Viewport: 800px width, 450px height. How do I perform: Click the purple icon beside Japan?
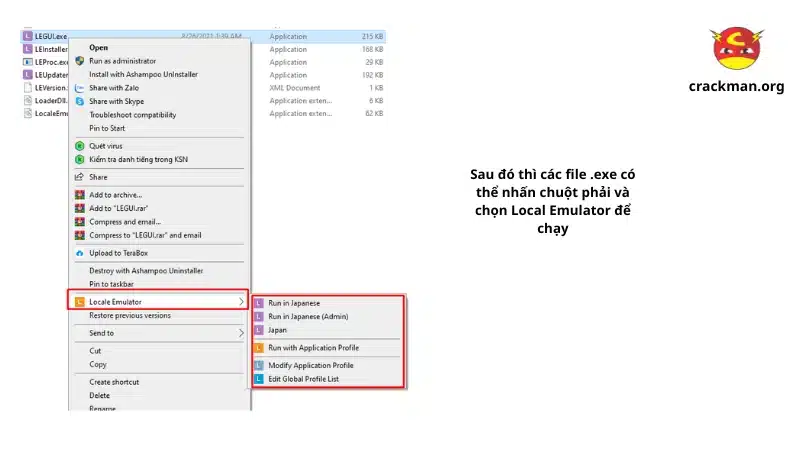(x=259, y=330)
